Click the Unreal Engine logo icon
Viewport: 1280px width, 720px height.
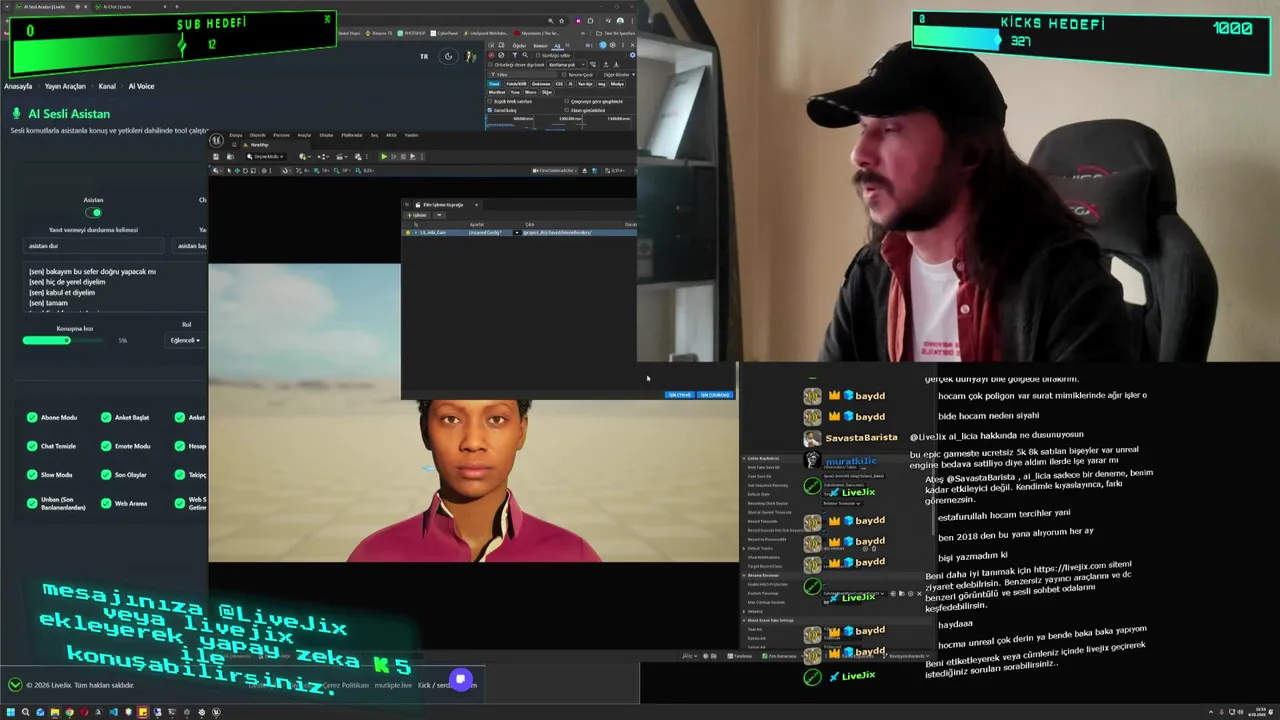(216, 140)
